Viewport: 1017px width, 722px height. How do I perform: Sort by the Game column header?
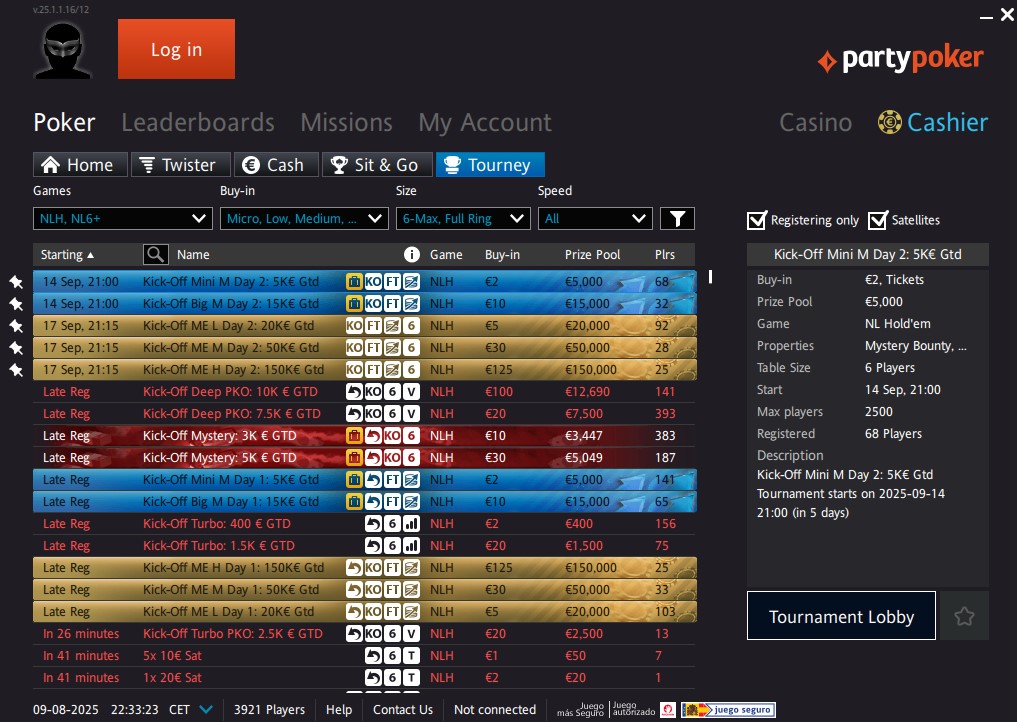pyautogui.click(x=446, y=254)
